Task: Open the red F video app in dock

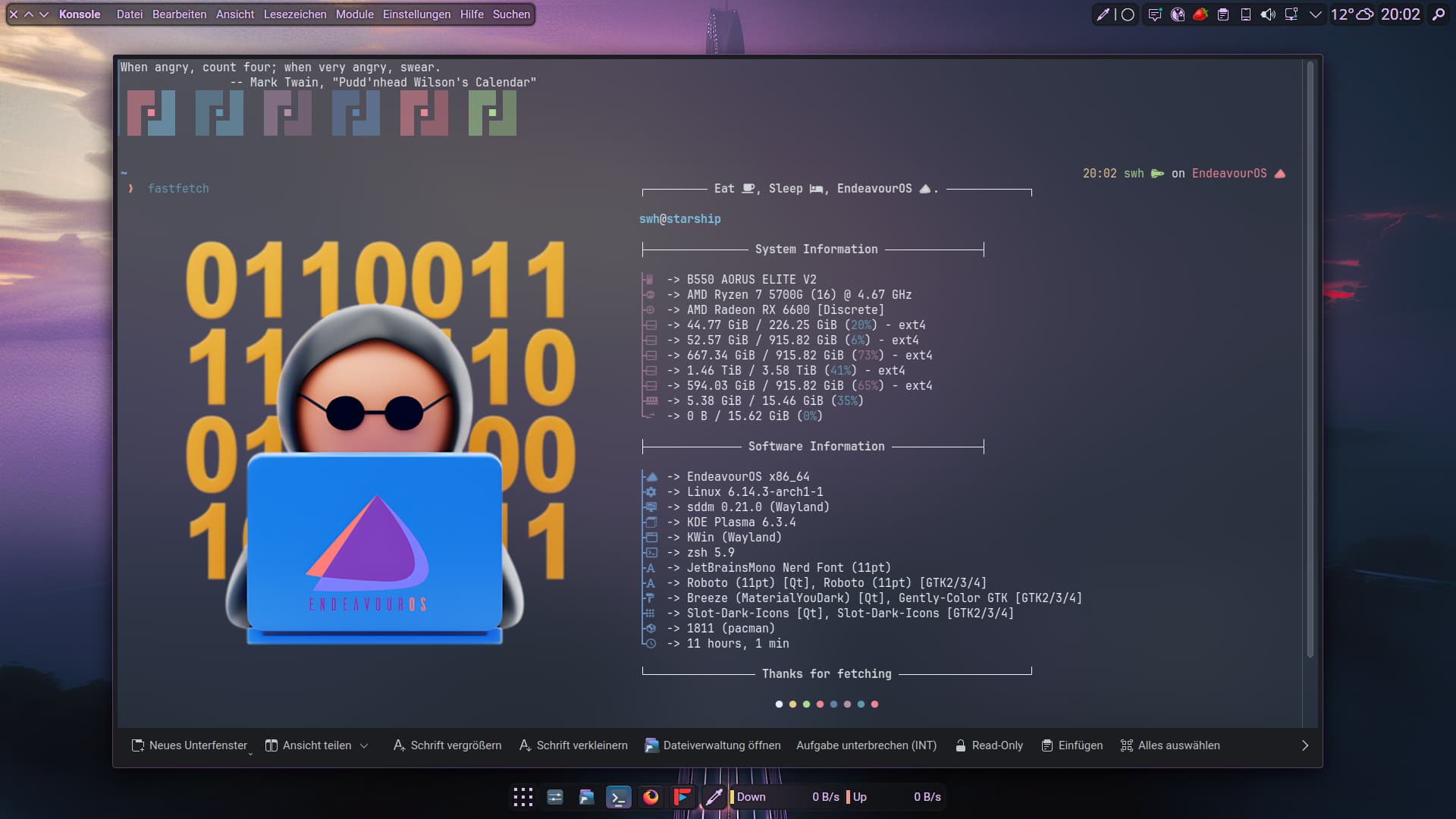Action: coord(682,797)
